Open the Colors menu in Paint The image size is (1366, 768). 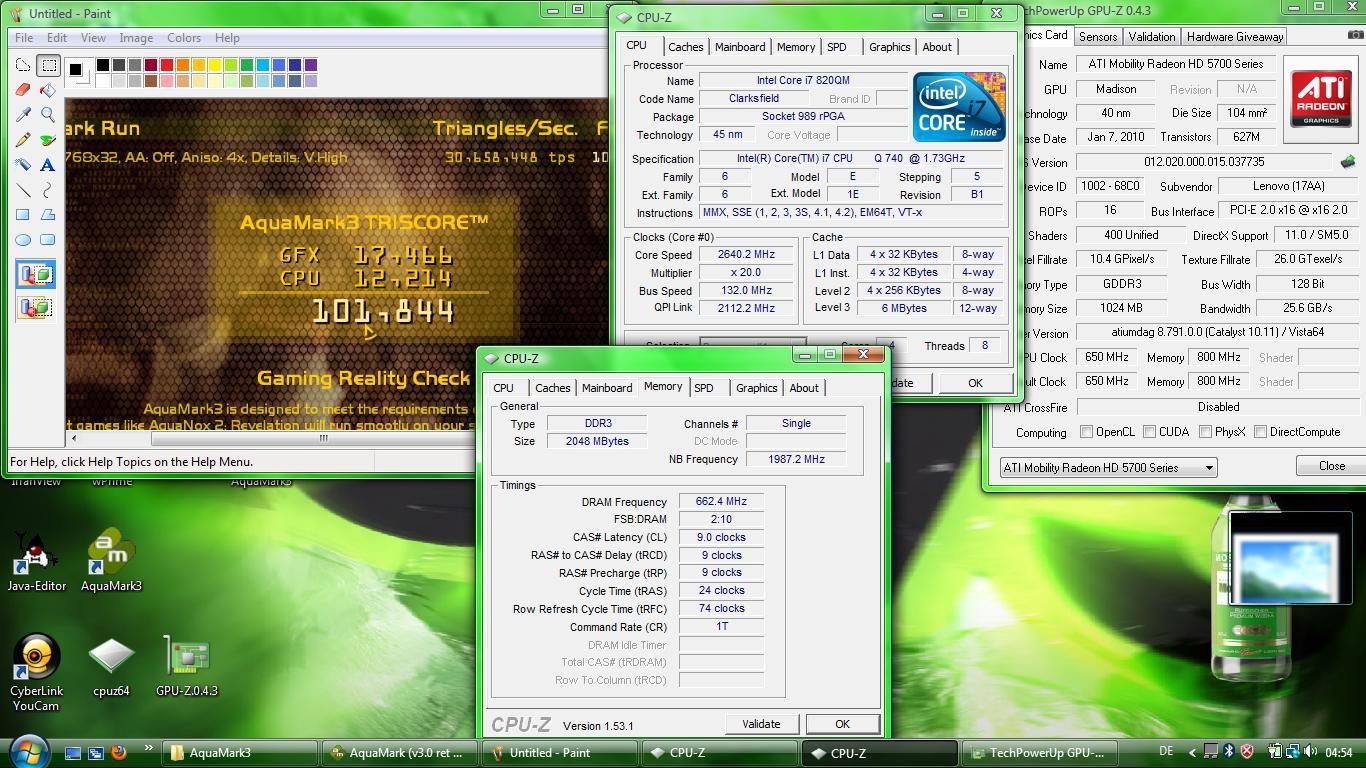coord(184,38)
